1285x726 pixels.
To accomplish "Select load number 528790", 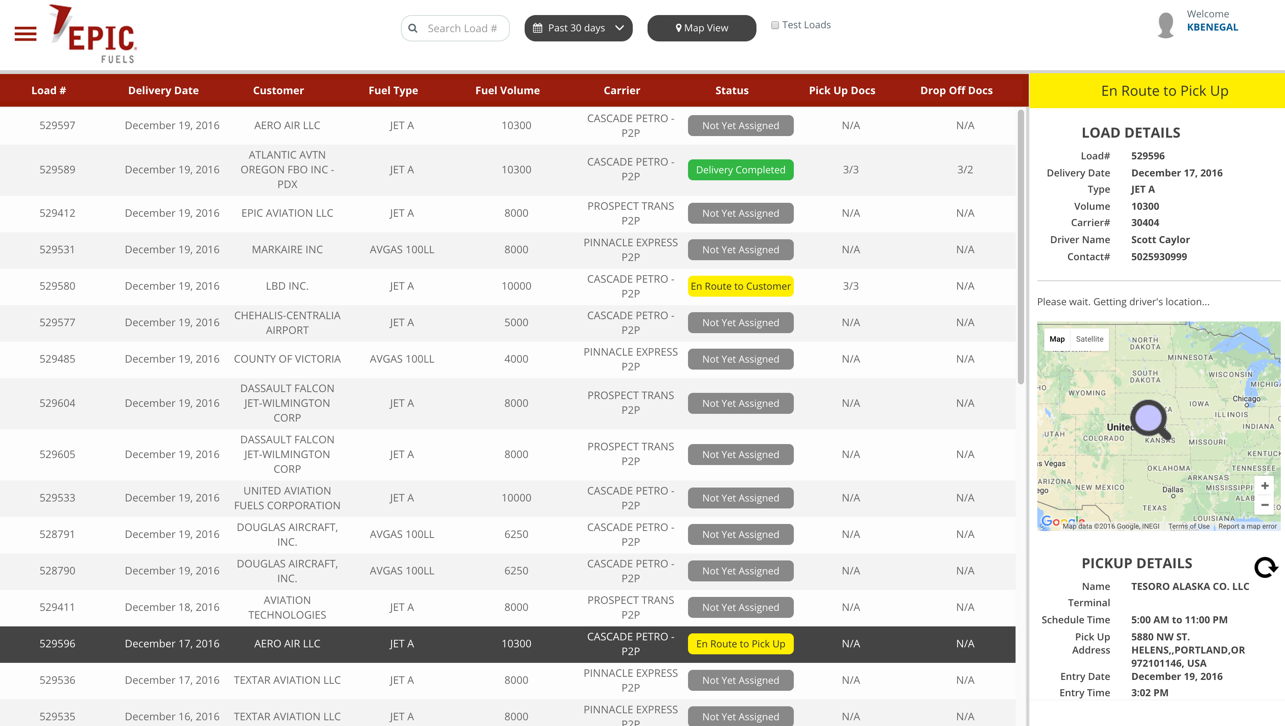I will click(x=57, y=571).
